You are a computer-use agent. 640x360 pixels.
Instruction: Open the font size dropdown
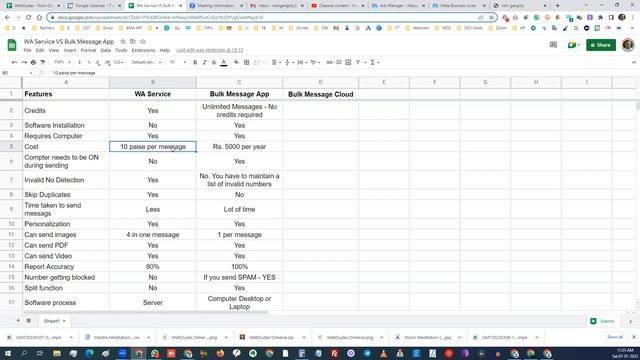[178, 62]
